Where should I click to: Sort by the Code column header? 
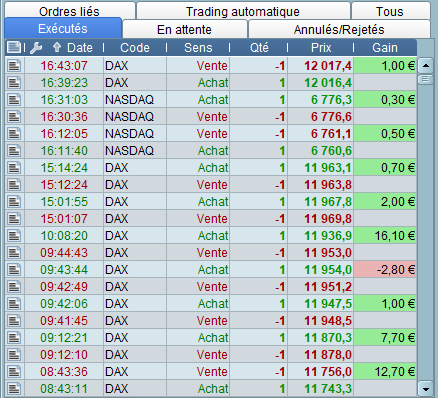tap(135, 48)
